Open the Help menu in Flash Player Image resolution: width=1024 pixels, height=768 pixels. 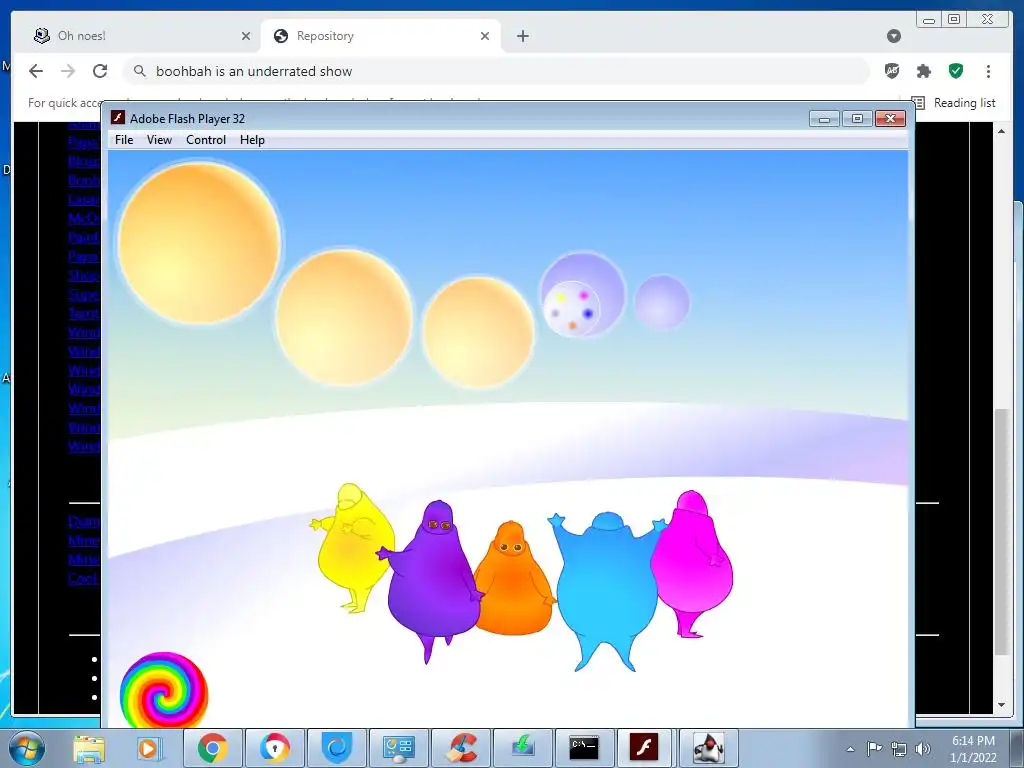click(252, 140)
